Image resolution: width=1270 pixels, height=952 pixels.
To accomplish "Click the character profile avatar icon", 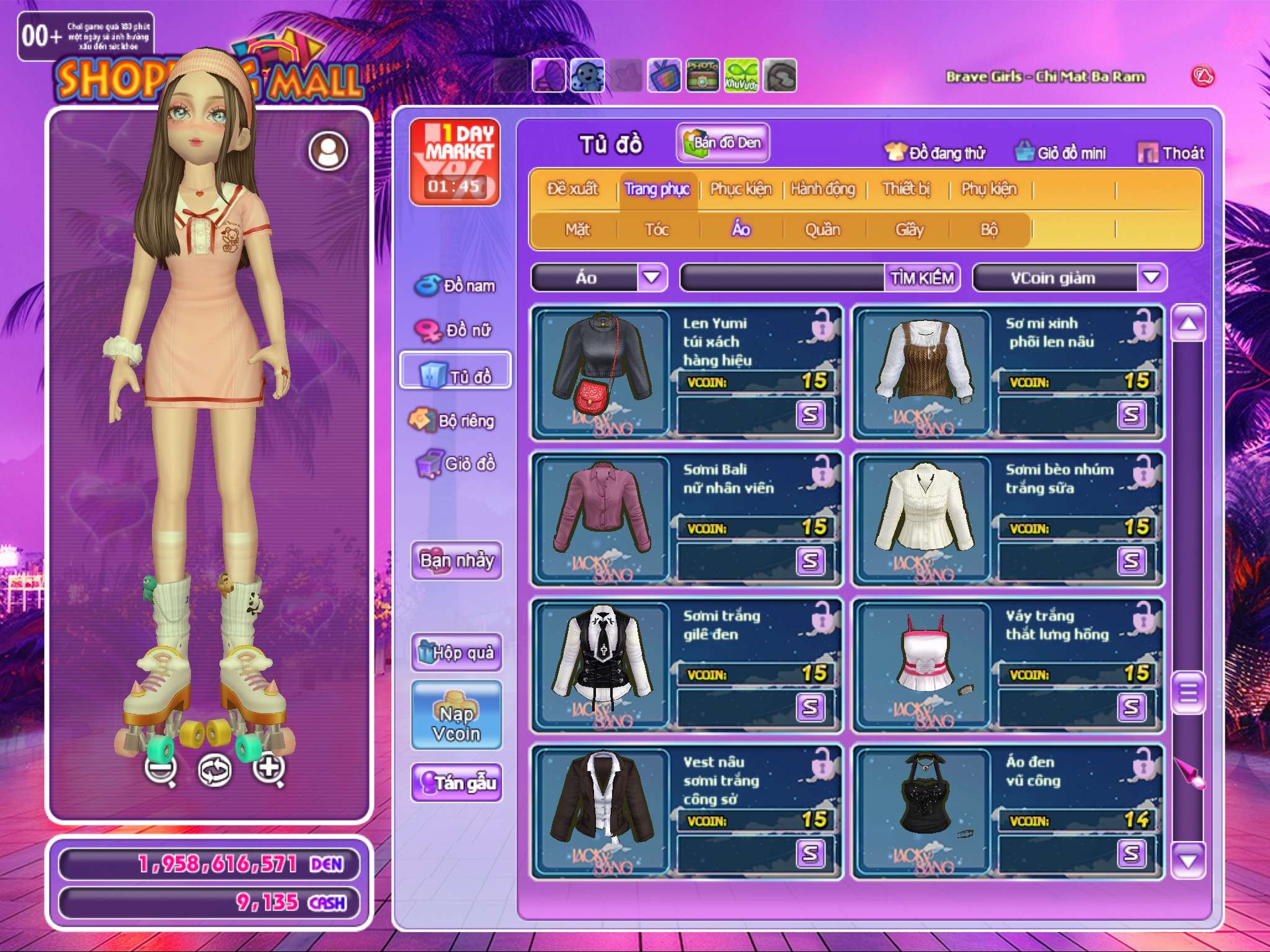I will pyautogui.click(x=329, y=151).
